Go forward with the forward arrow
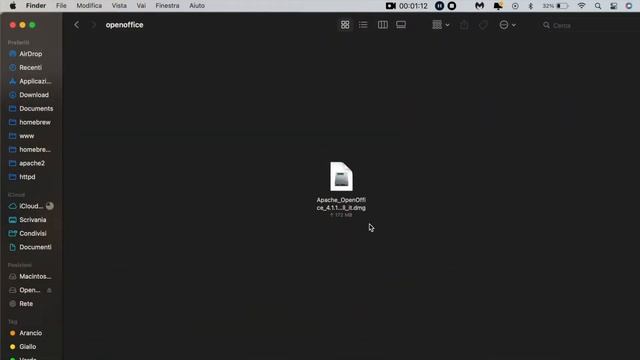640x360 pixels. (x=93, y=25)
